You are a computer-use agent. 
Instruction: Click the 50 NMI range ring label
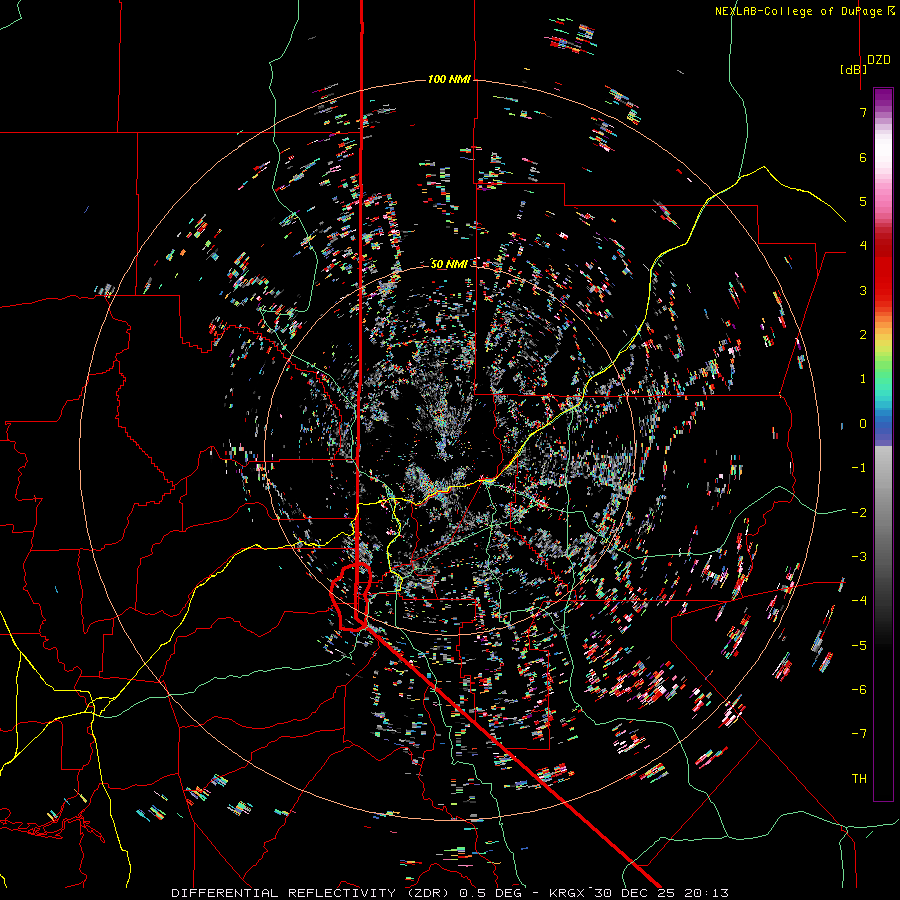(449, 264)
